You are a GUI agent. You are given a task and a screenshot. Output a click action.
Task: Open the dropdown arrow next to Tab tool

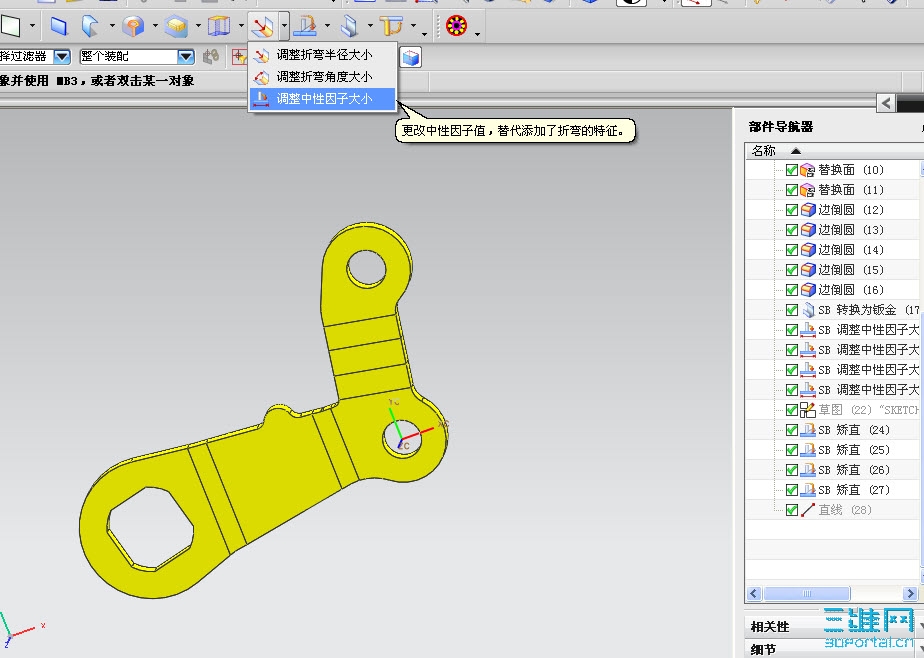coord(32,26)
